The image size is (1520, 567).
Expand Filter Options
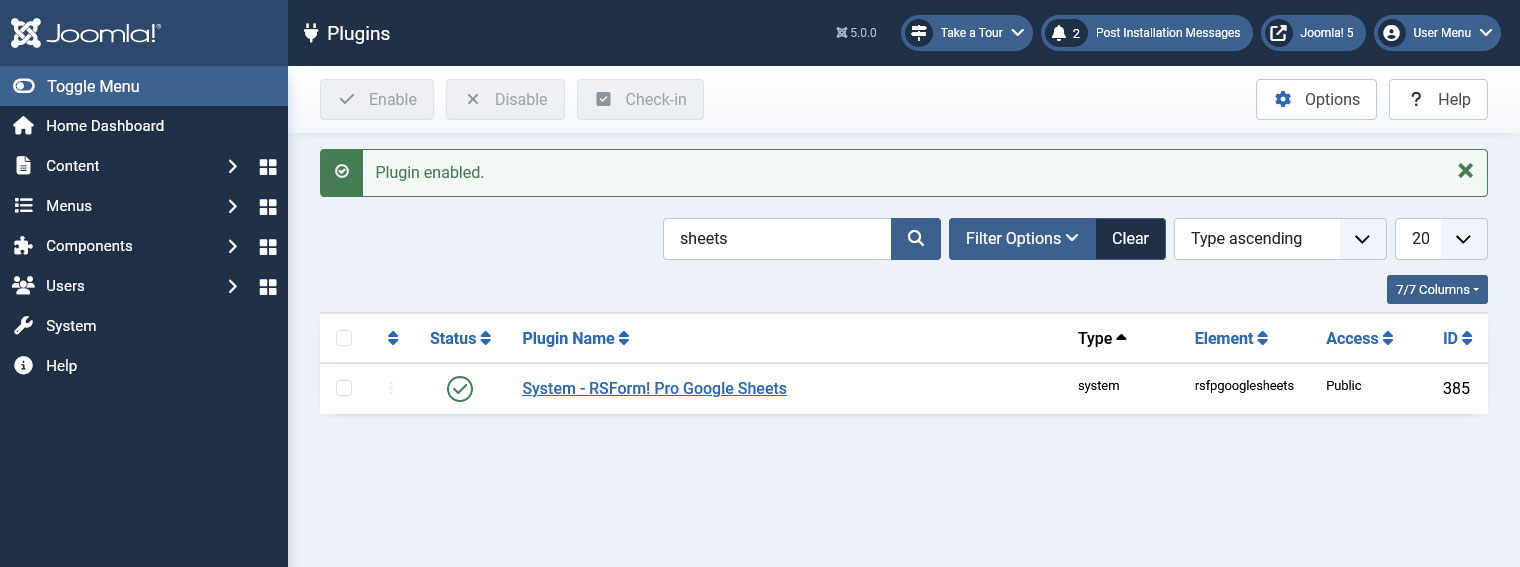point(1022,239)
